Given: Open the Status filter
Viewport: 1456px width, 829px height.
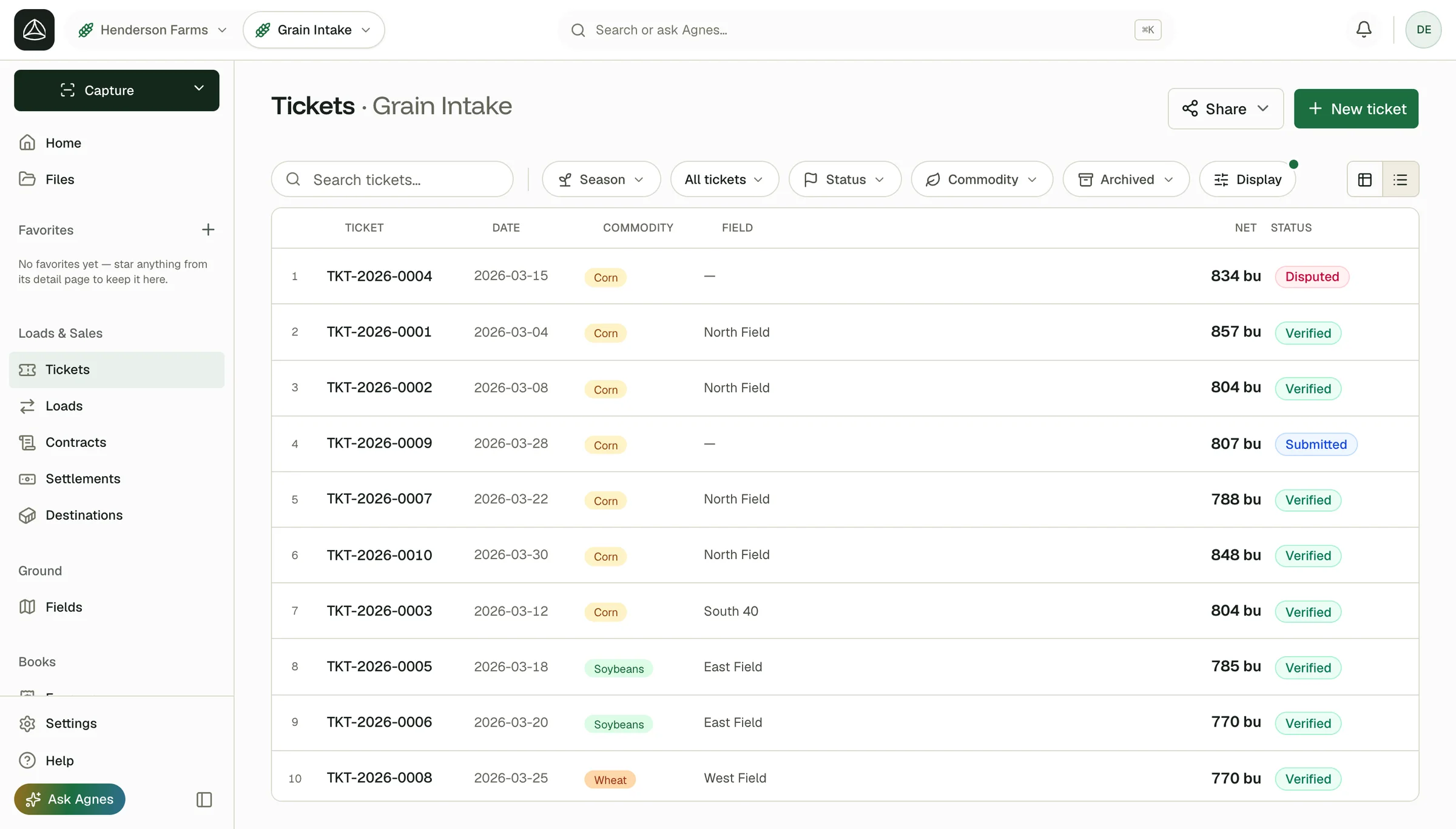Looking at the screenshot, I should click(845, 180).
